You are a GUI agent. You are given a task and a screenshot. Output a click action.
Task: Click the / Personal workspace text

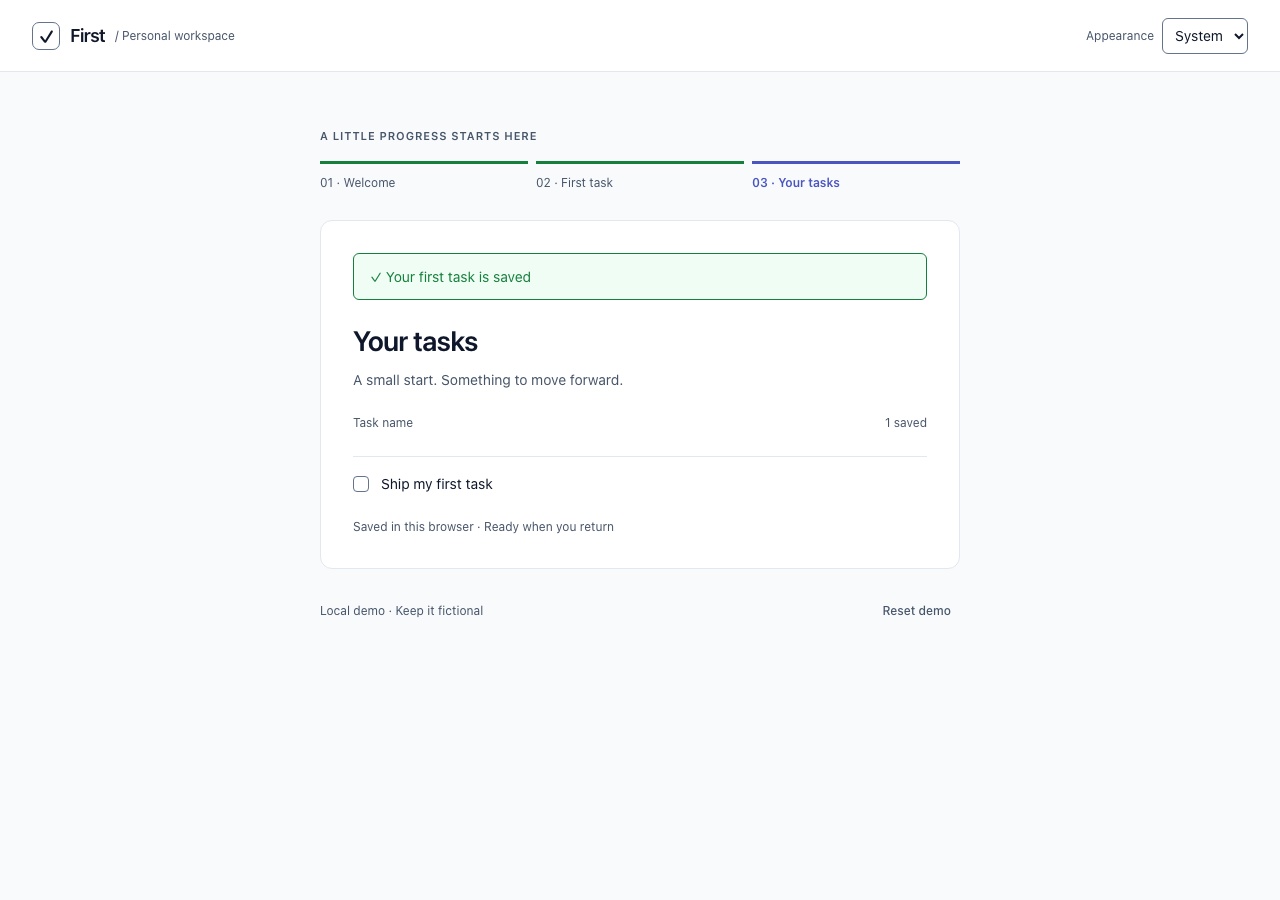(x=175, y=36)
